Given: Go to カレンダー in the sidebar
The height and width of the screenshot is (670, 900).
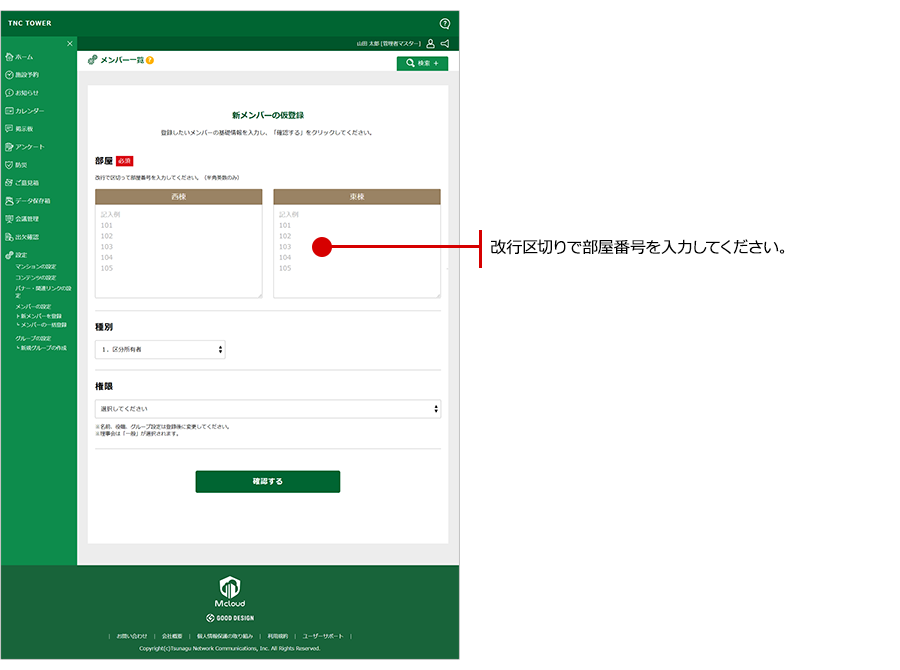Looking at the screenshot, I should click(29, 111).
